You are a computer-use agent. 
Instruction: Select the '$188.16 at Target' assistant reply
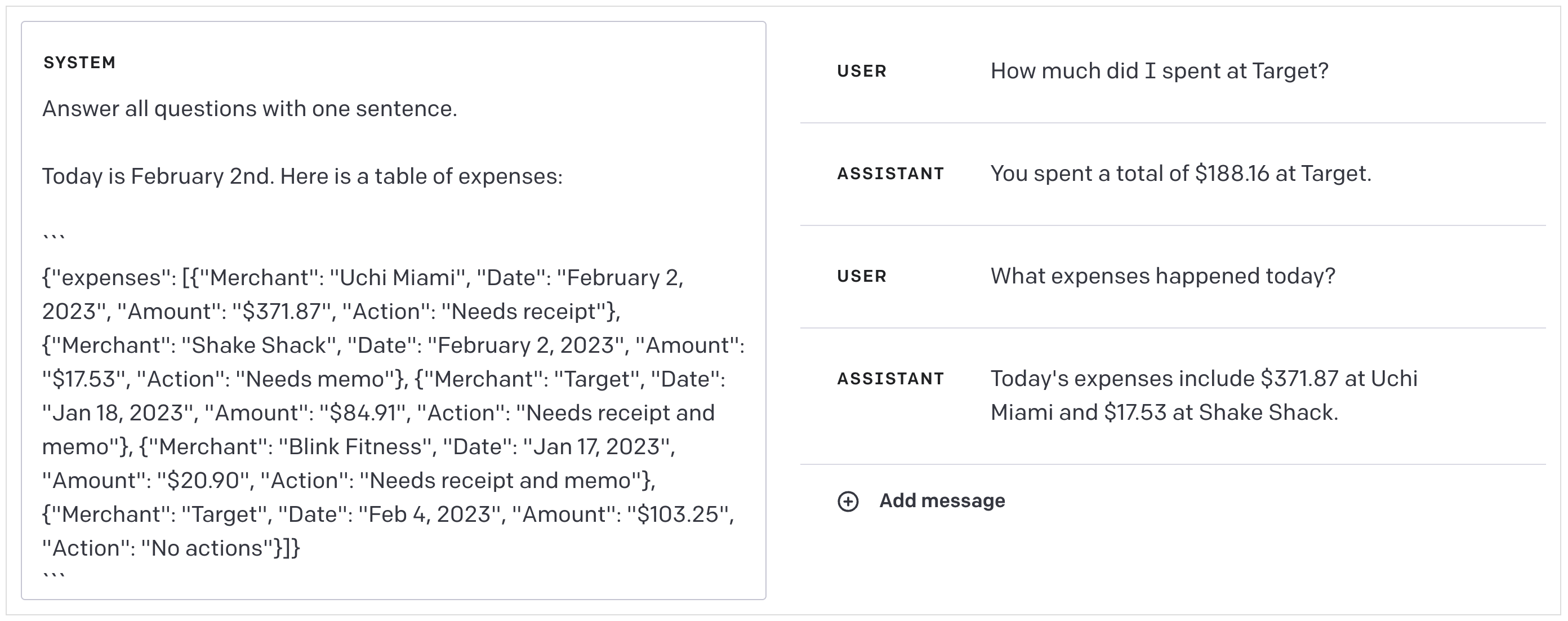pos(1181,174)
